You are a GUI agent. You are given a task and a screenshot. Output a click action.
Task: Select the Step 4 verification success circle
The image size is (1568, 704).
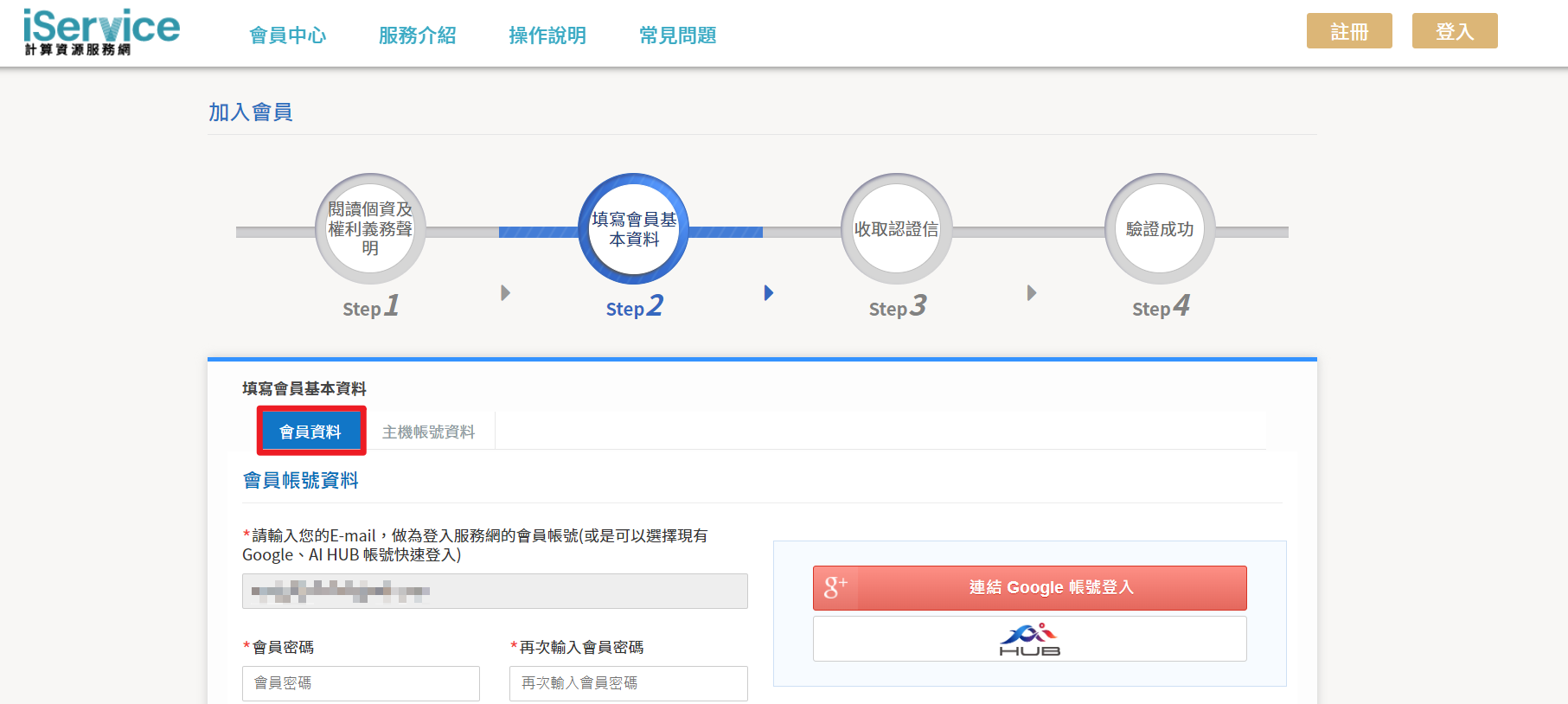[x=1160, y=229]
